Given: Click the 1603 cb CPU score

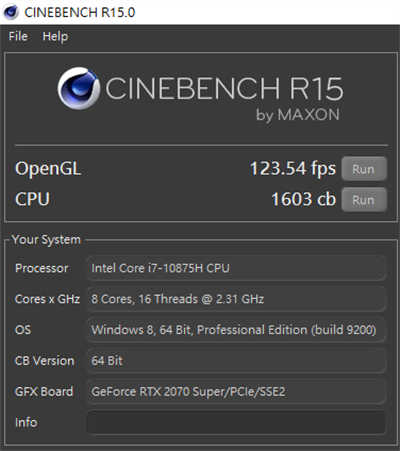Looking at the screenshot, I should coord(303,199).
